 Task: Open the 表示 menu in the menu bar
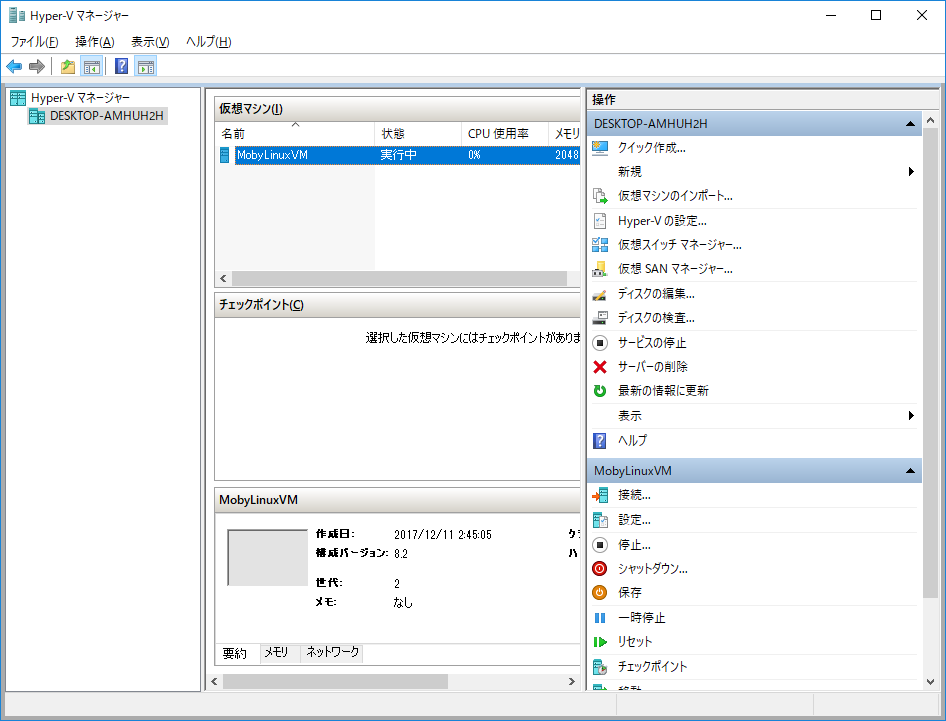(x=150, y=42)
